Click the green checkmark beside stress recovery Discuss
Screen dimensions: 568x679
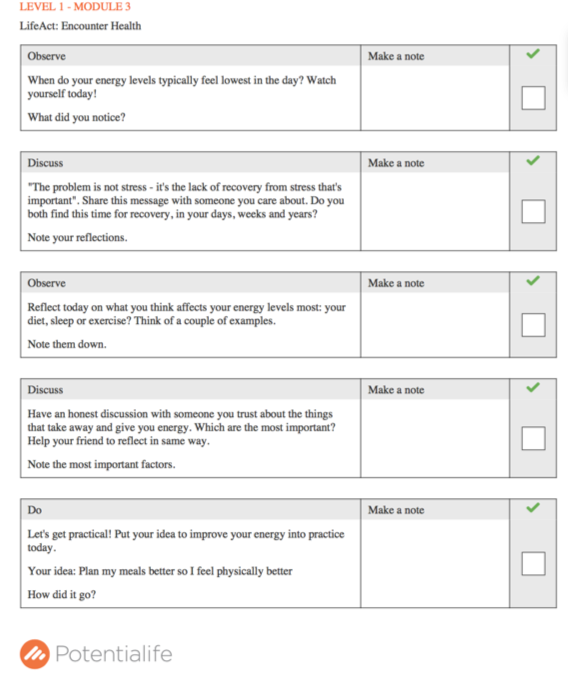(533, 161)
